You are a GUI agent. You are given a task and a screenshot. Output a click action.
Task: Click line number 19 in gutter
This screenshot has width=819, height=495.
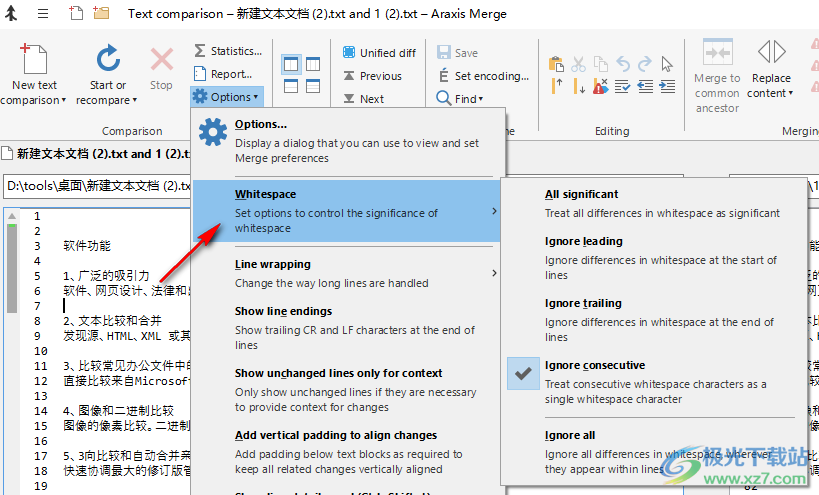coord(40,486)
